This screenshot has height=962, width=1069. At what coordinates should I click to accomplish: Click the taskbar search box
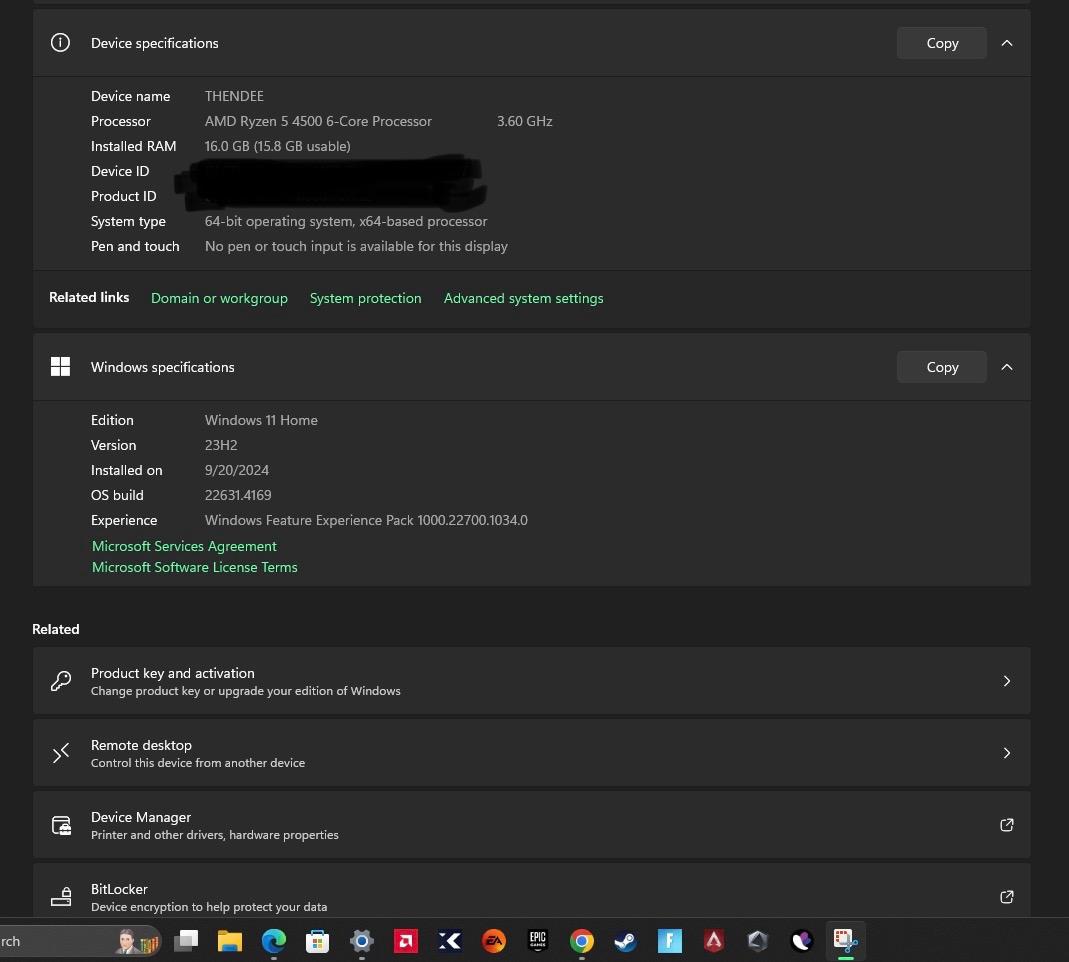coord(80,942)
